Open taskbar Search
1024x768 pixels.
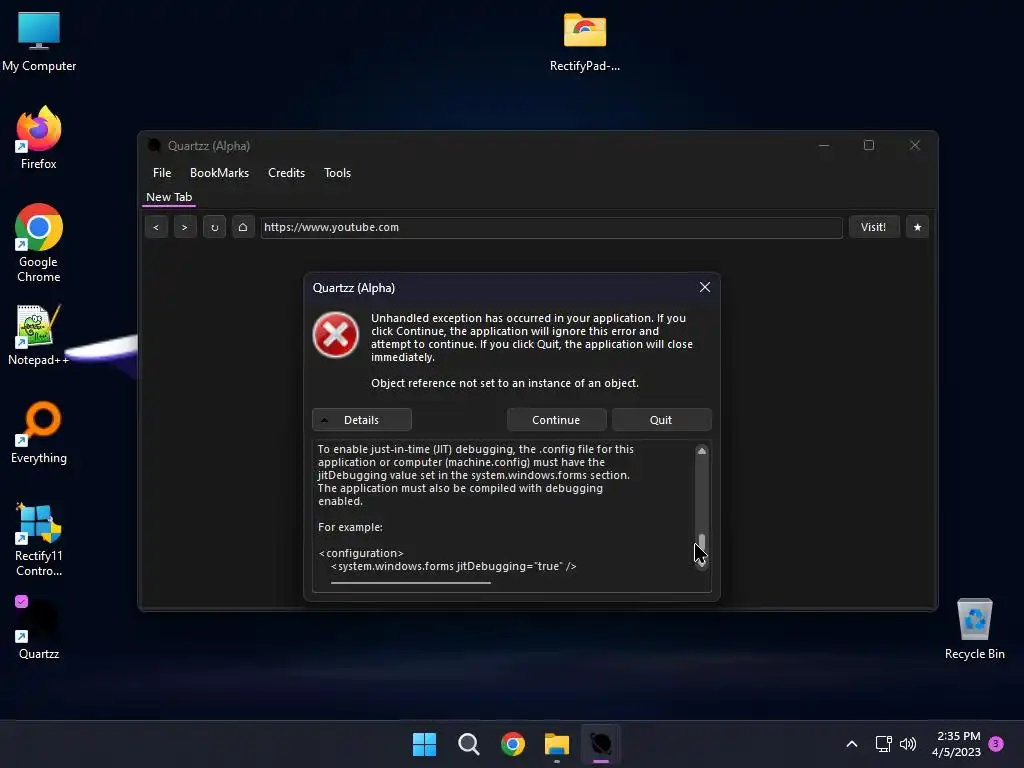tap(469, 744)
